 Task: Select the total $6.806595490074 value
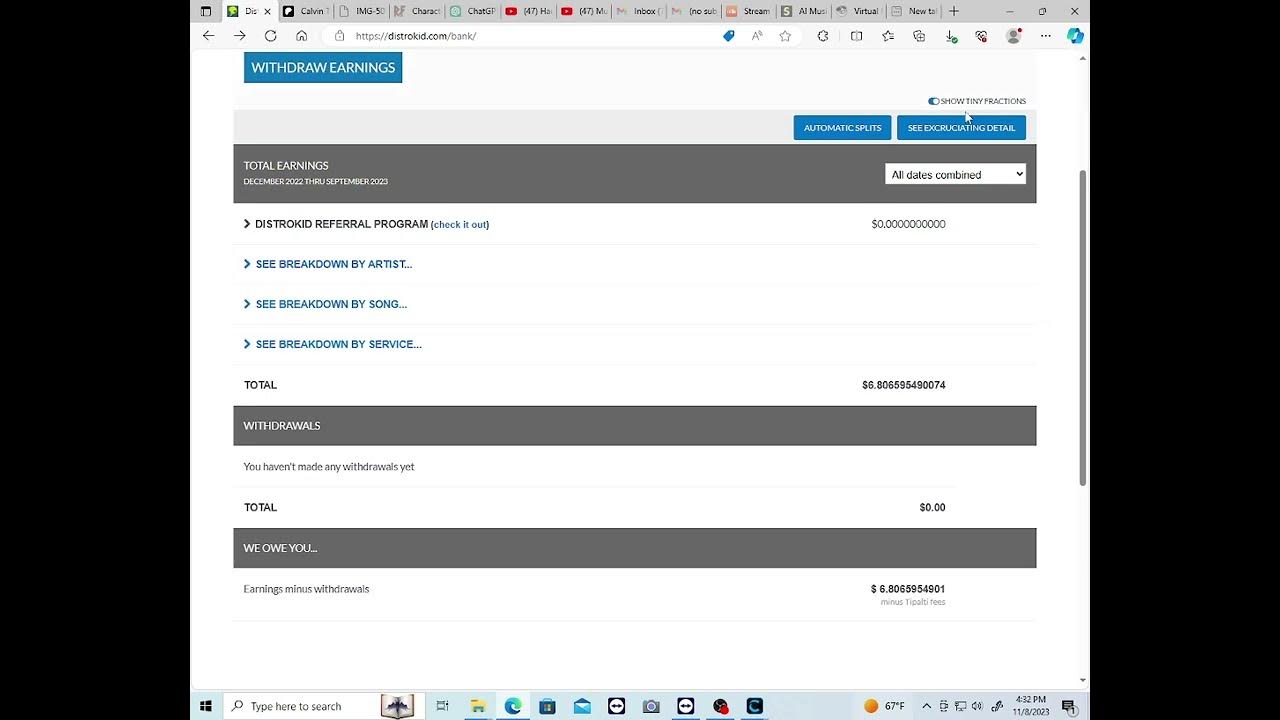tap(903, 385)
